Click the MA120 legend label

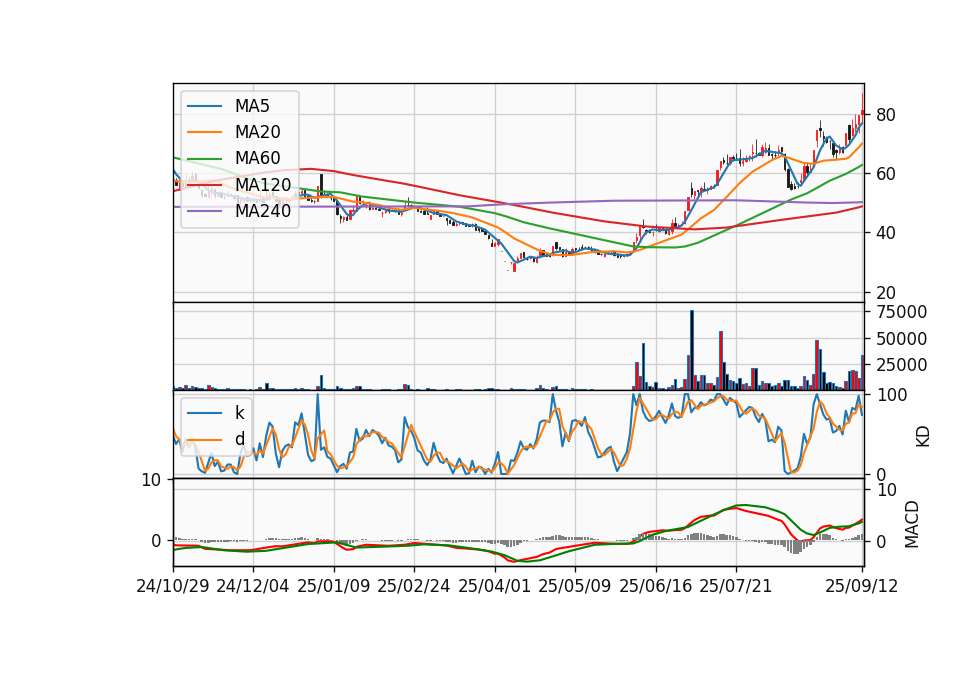tap(263, 185)
